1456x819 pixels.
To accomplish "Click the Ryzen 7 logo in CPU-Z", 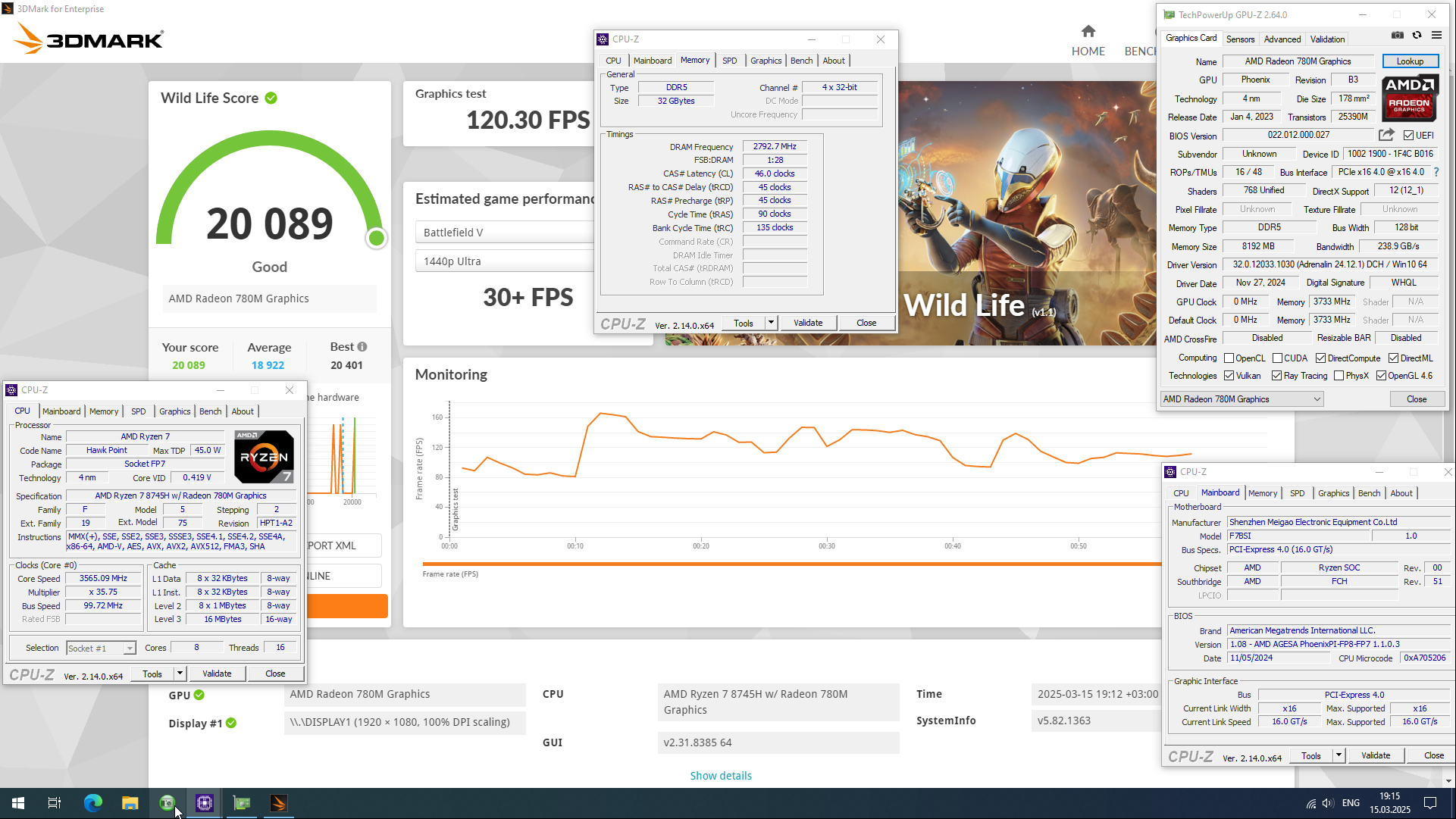I will tap(264, 457).
